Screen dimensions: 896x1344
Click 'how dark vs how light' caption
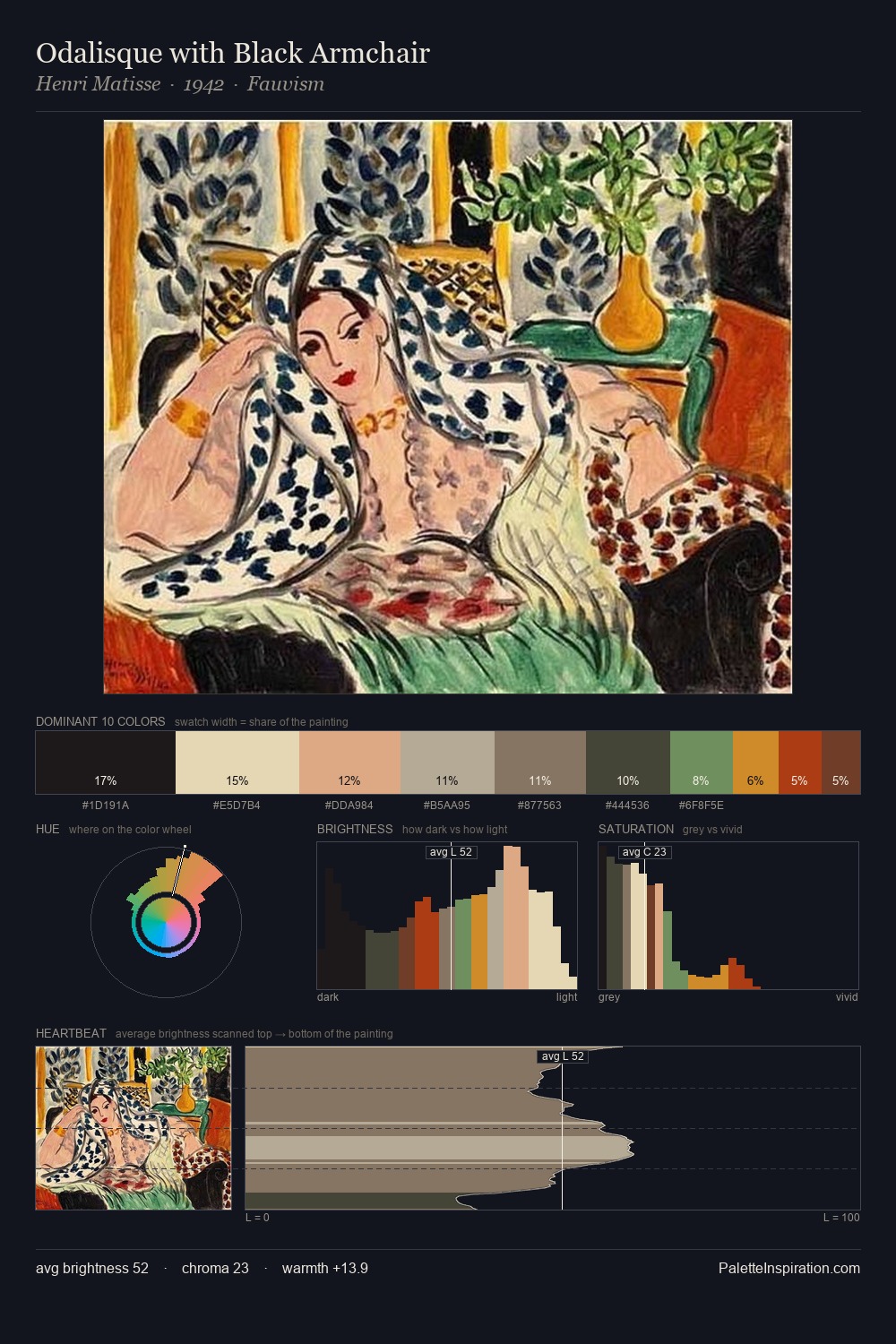tap(455, 830)
